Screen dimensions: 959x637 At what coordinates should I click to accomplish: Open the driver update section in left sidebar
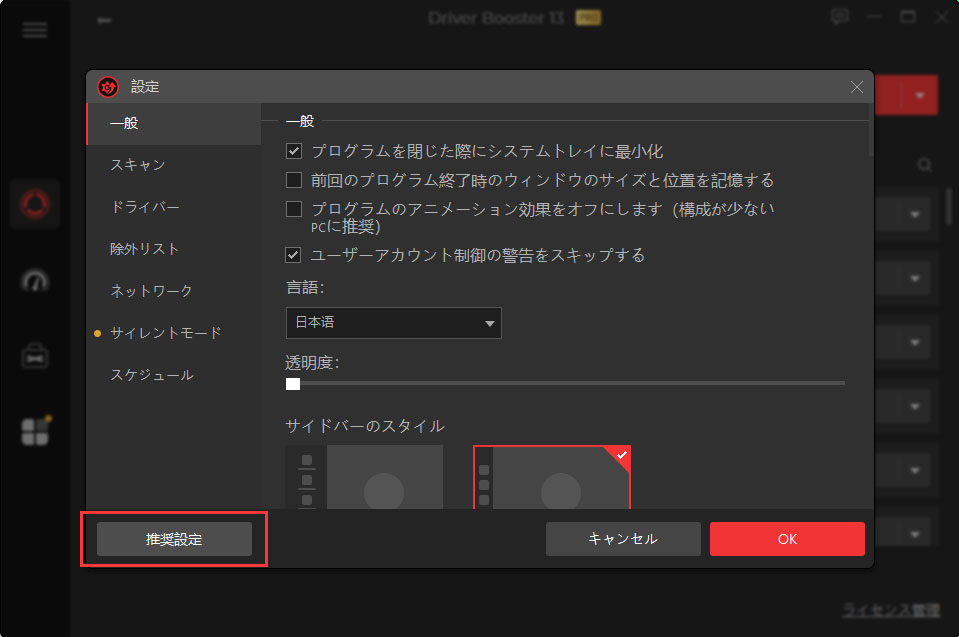pyautogui.click(x=35, y=204)
